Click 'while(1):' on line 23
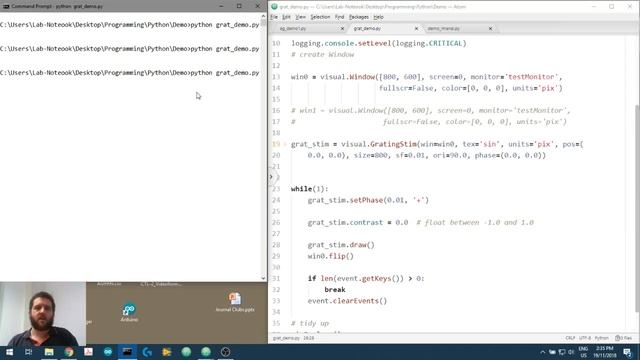Image resolution: width=640 pixels, height=360 pixels. click(x=309, y=189)
